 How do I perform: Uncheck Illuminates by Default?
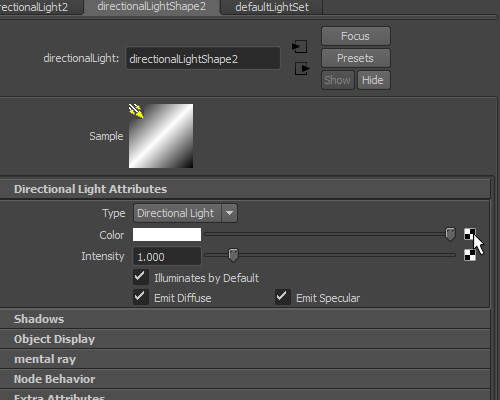(x=141, y=277)
